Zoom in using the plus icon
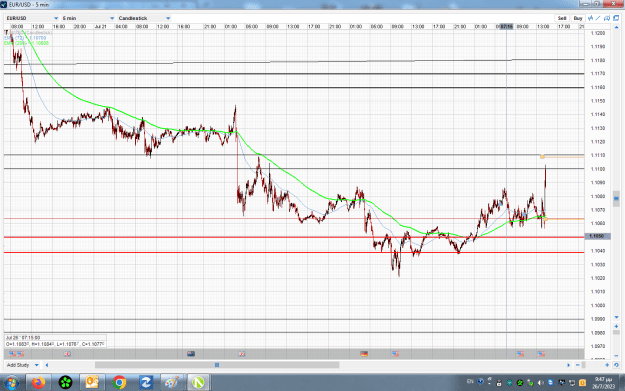 click(x=607, y=365)
